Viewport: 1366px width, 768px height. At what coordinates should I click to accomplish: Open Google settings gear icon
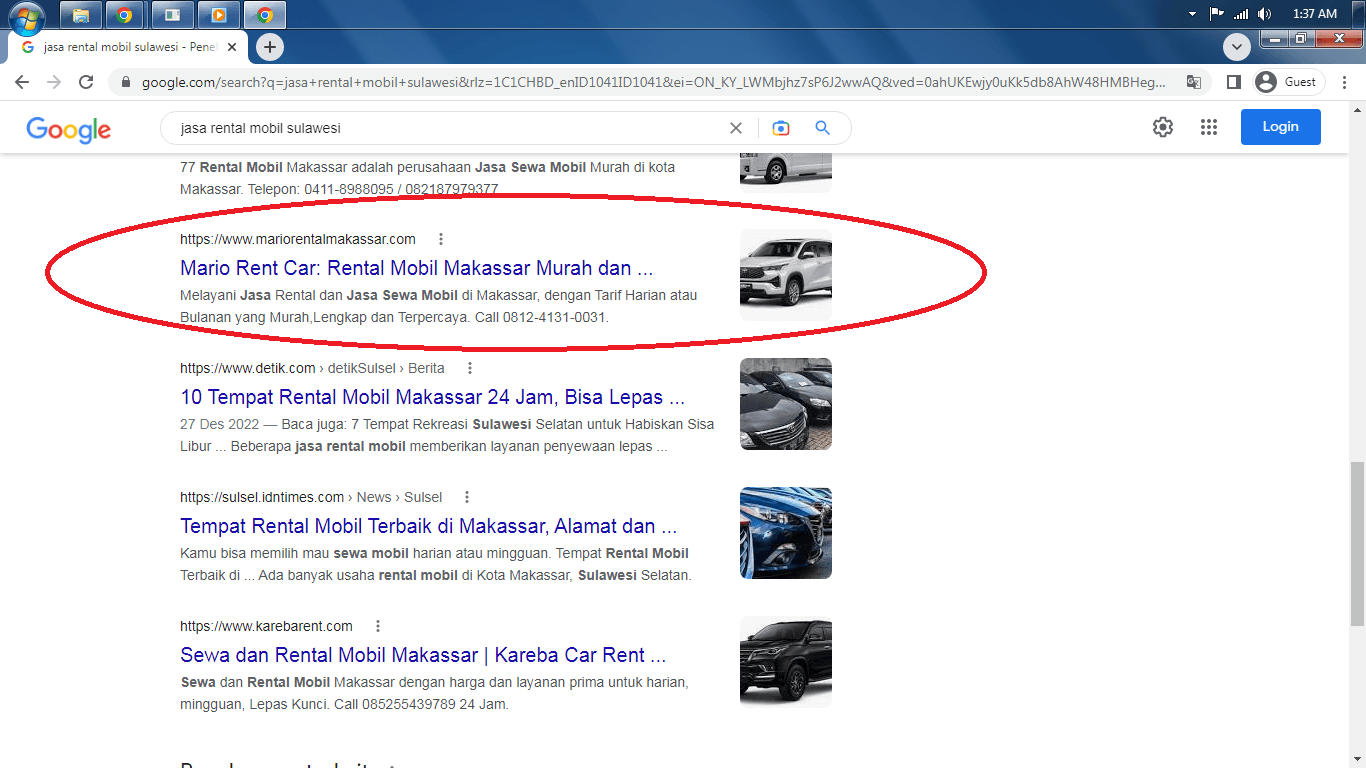click(x=1162, y=127)
